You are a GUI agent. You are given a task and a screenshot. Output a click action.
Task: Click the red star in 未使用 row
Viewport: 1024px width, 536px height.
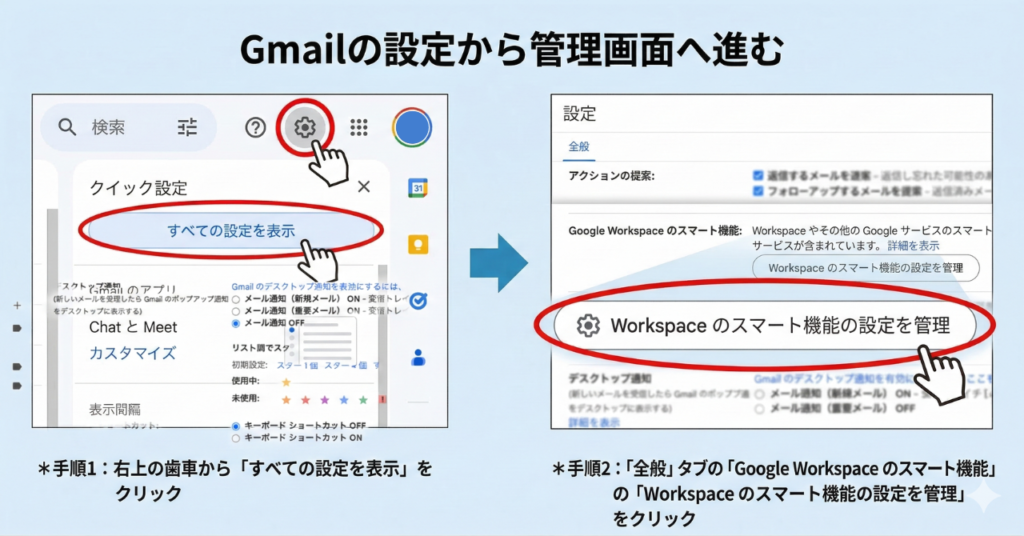pyautogui.click(x=305, y=400)
